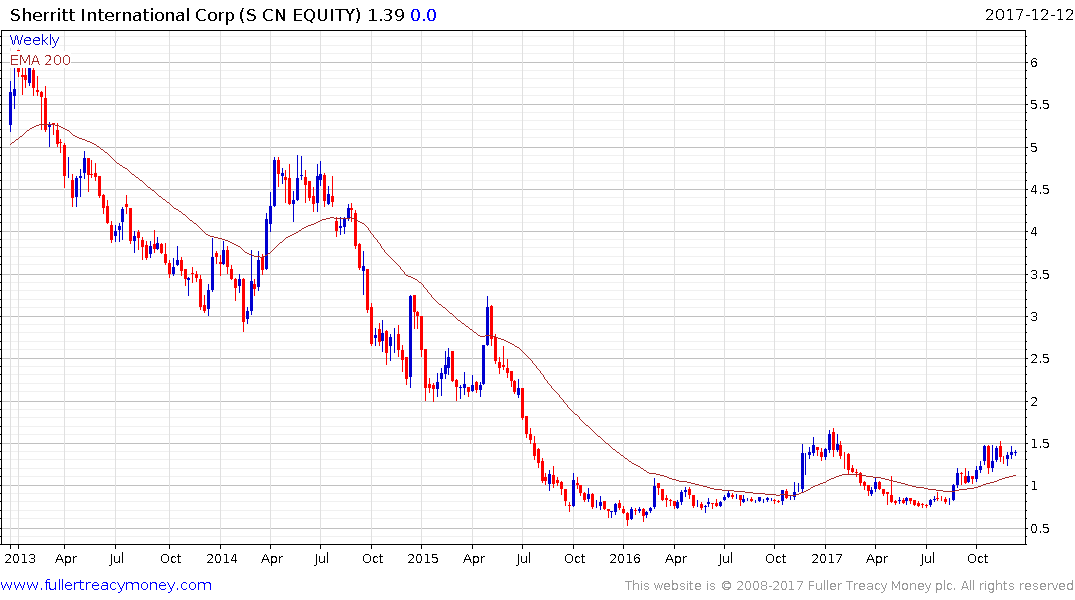The width and height of the screenshot is (1075, 600).
Task: Click the 2016 label on time axis
Action: click(625, 558)
